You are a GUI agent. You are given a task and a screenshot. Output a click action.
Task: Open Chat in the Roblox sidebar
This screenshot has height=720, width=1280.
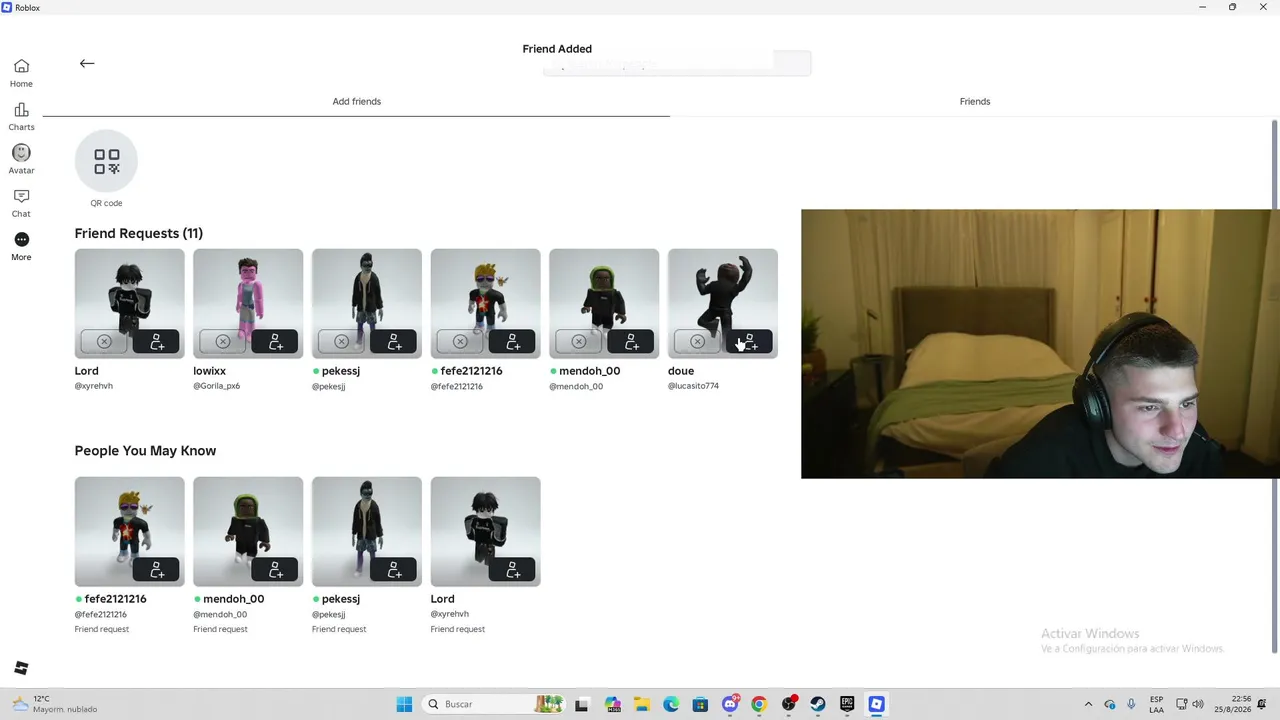click(x=21, y=203)
